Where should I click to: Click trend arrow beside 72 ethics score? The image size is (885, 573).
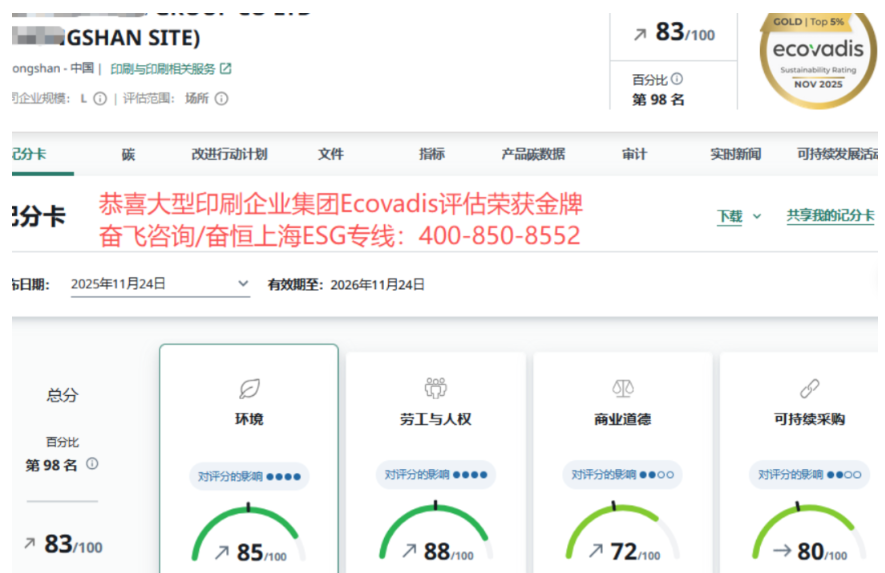596,550
